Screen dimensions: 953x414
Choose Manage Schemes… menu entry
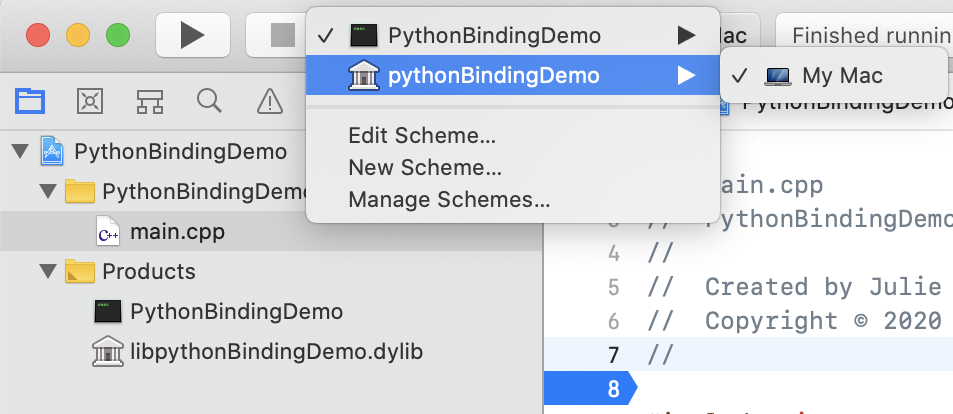click(x=449, y=199)
